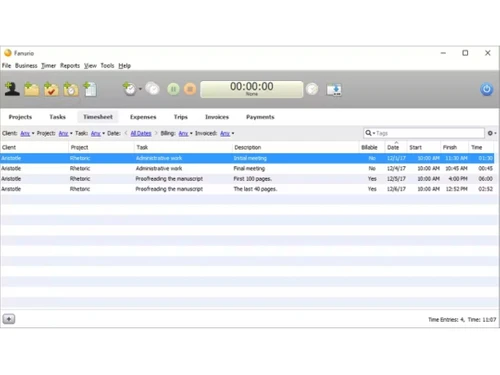Screen dimensions: 500x375
Task: Open the Billing filter Any dropdown
Action: [x=185, y=133]
